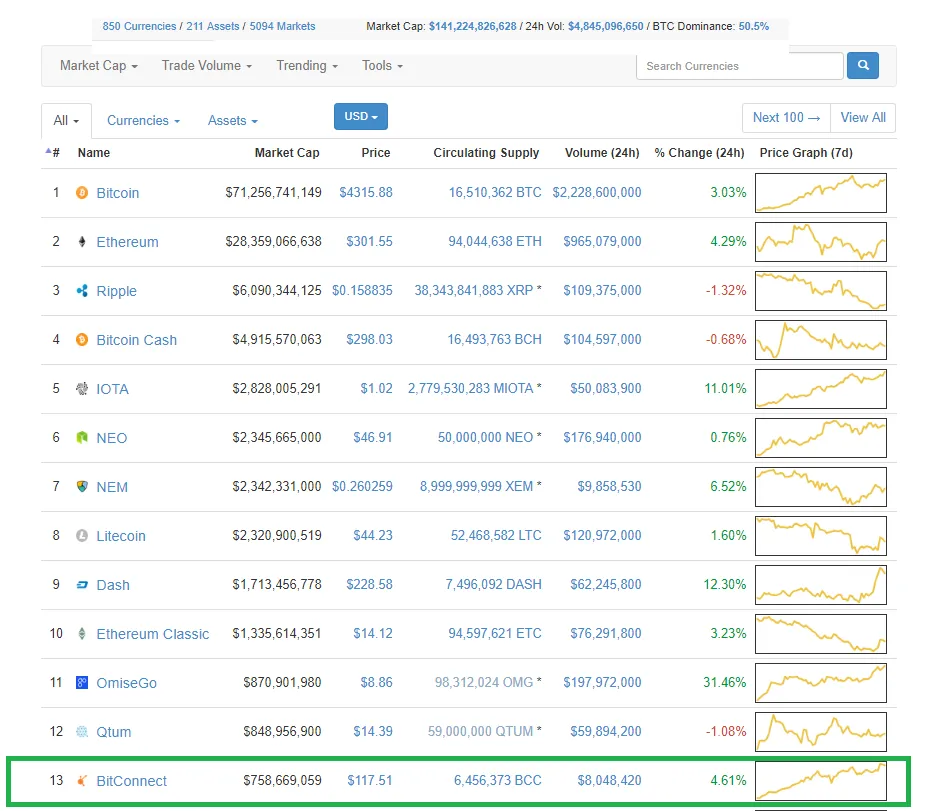929x811 pixels.
Task: Click NEO volume $176,940,000
Action: 602,438
